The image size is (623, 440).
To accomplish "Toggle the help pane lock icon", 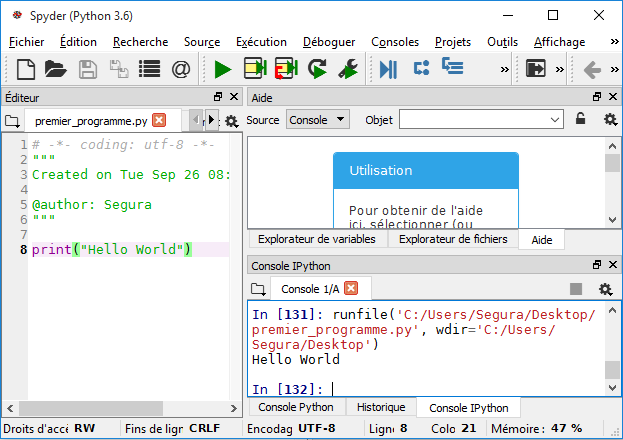I will 580,119.
